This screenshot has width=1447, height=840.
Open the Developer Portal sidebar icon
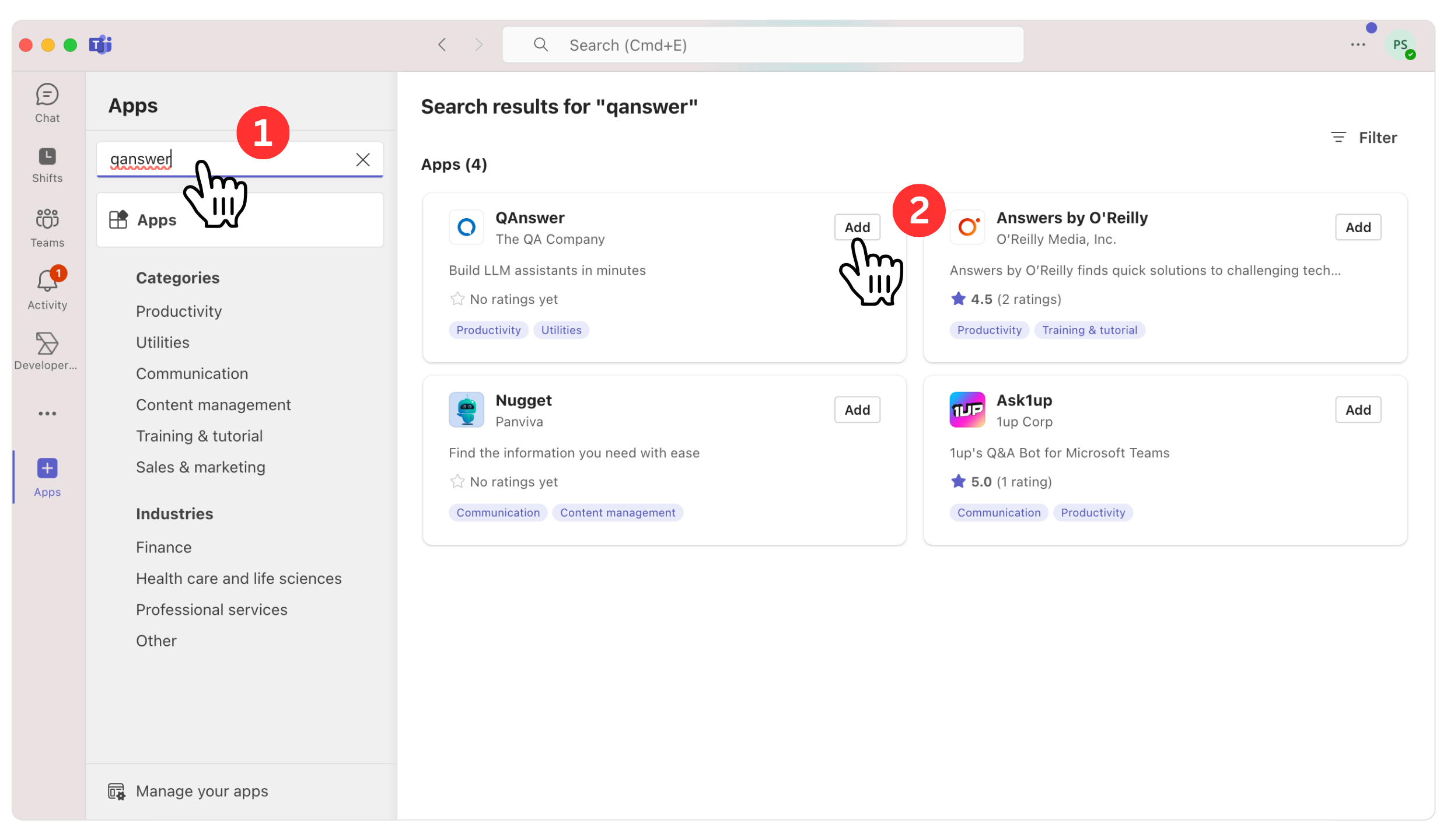(46, 351)
